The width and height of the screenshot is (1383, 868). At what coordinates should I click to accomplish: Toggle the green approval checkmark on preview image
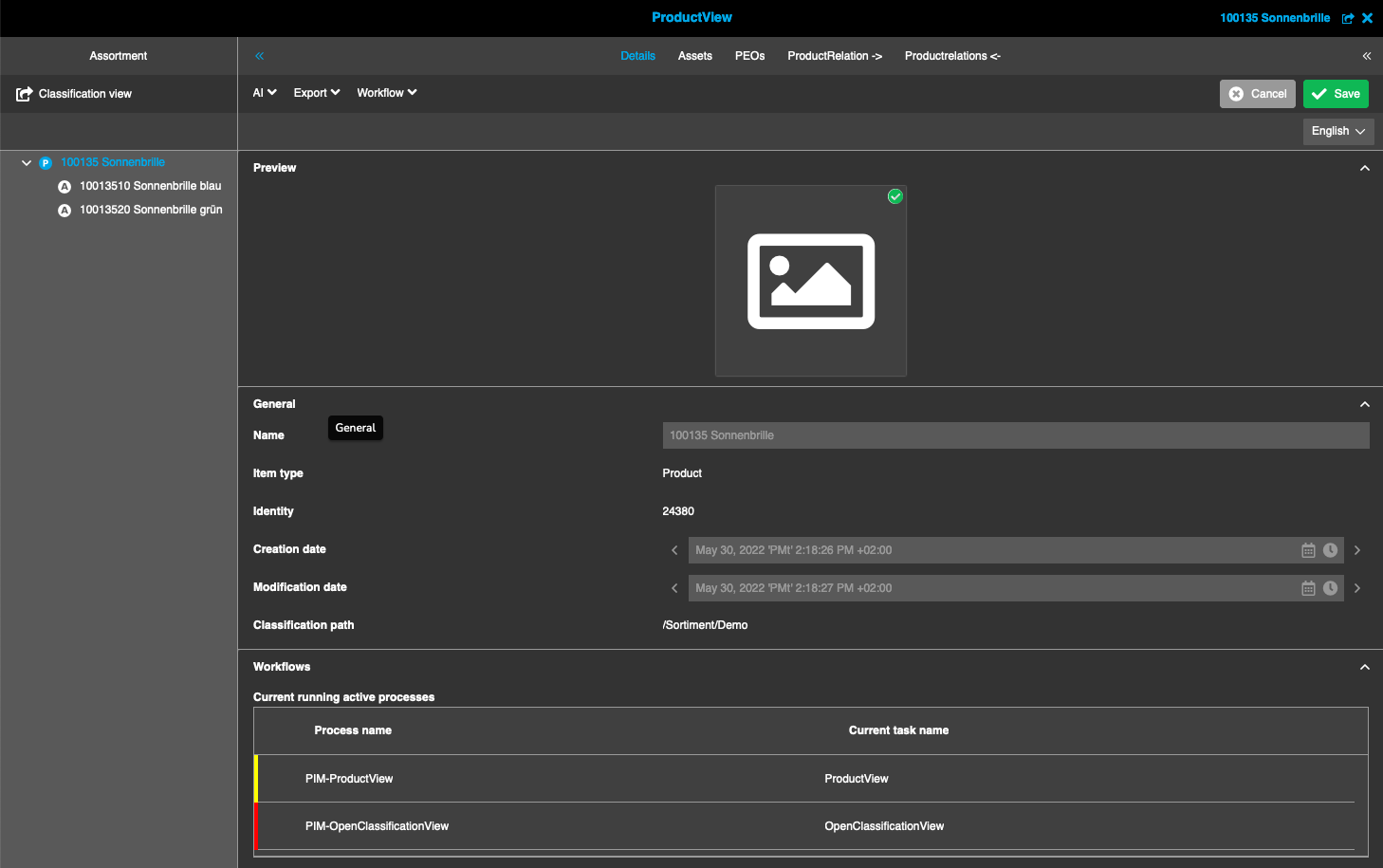pos(894,196)
